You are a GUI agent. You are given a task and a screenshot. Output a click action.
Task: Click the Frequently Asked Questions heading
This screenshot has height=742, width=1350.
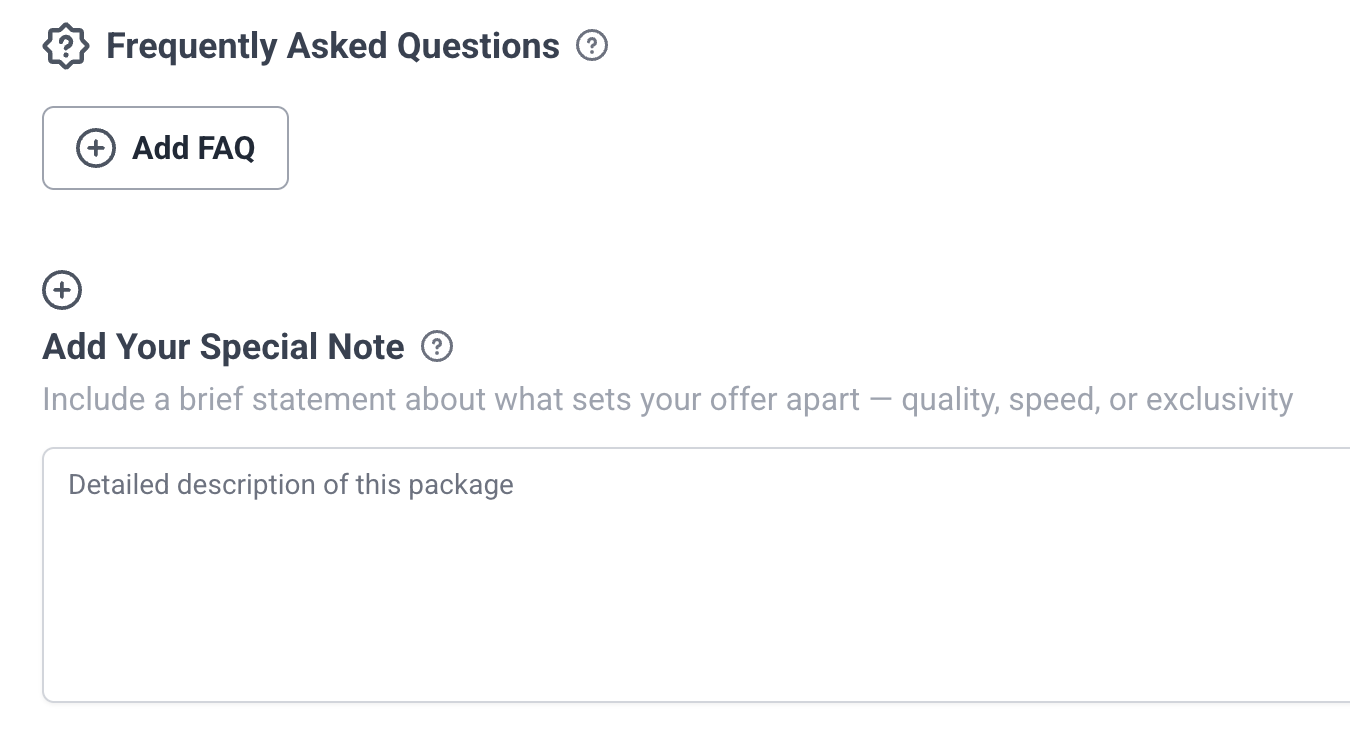click(x=332, y=46)
